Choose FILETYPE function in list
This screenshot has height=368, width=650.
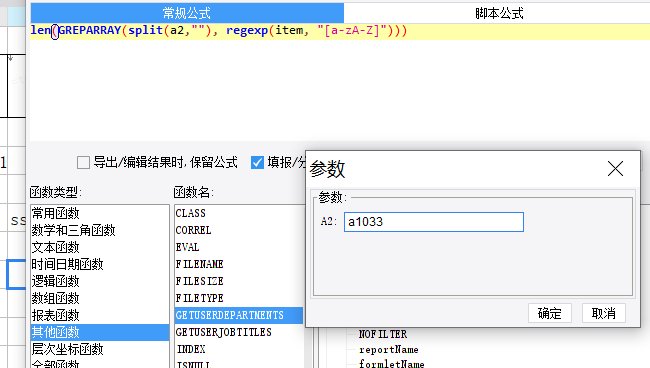pos(239,298)
